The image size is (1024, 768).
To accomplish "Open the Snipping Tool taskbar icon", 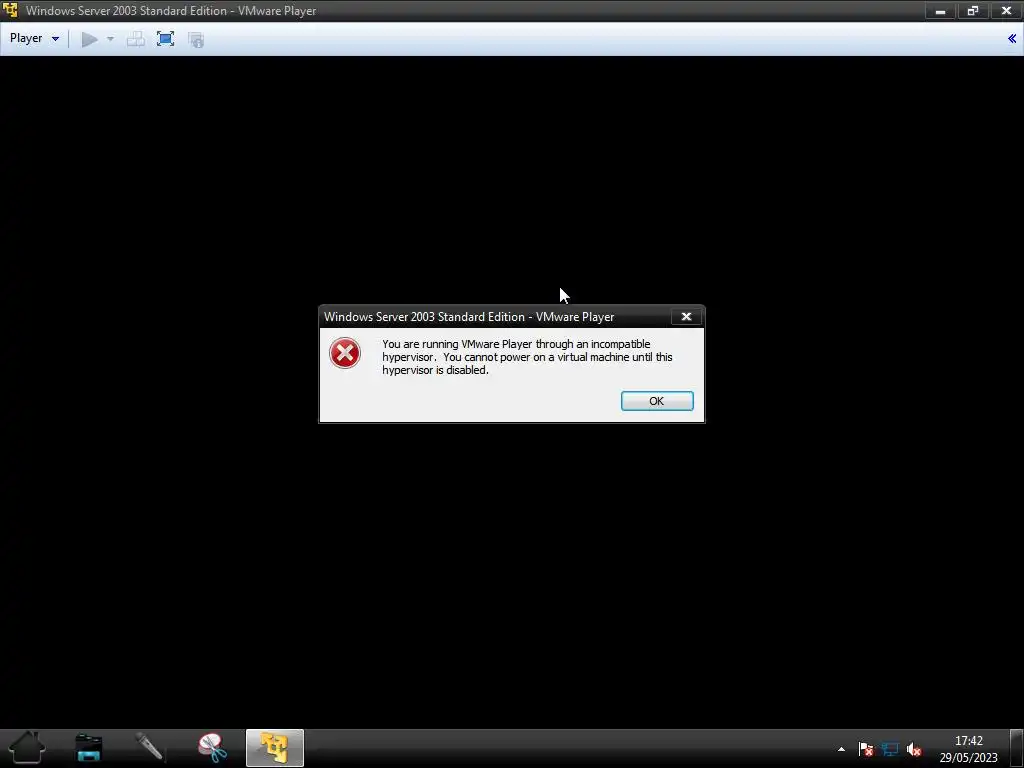I will tap(212, 748).
